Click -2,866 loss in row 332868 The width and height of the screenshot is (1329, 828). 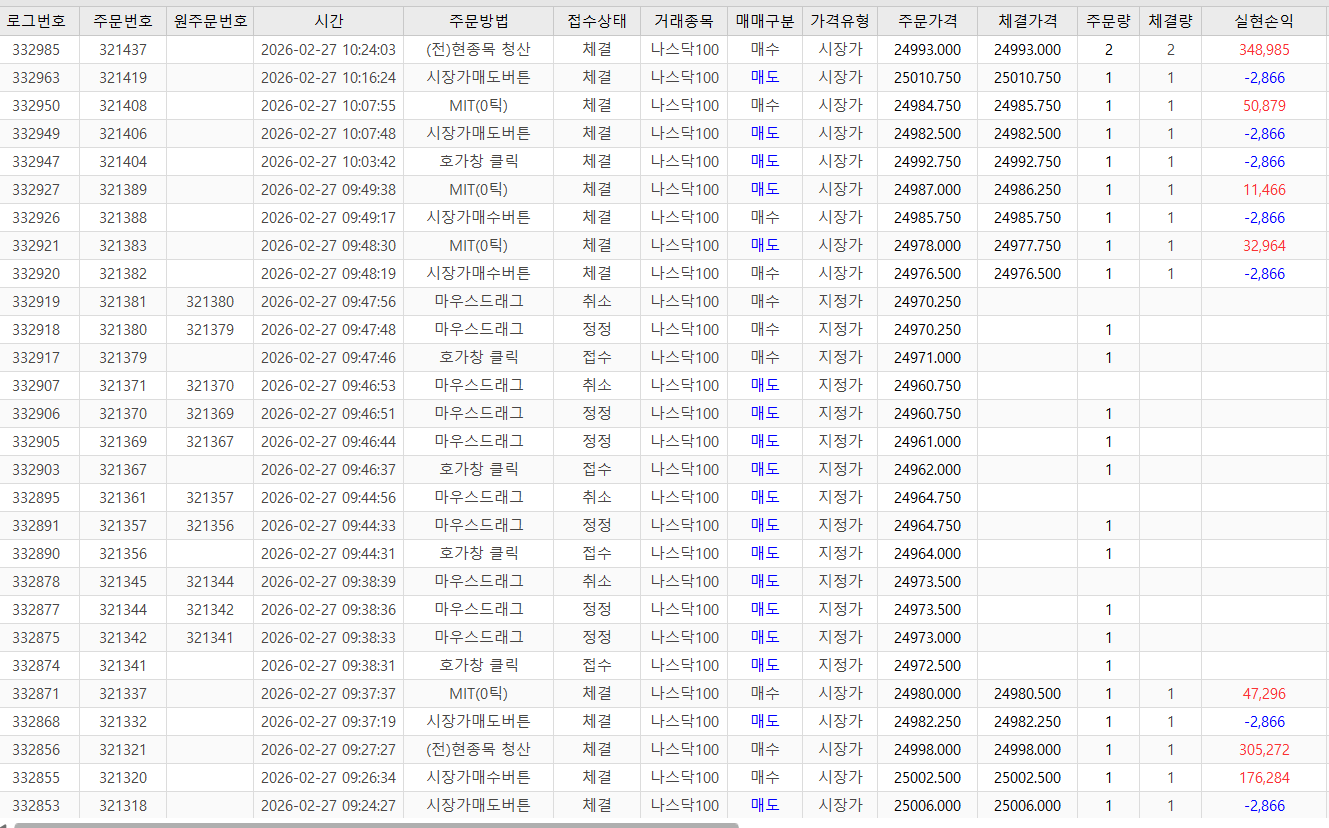coord(1264,721)
